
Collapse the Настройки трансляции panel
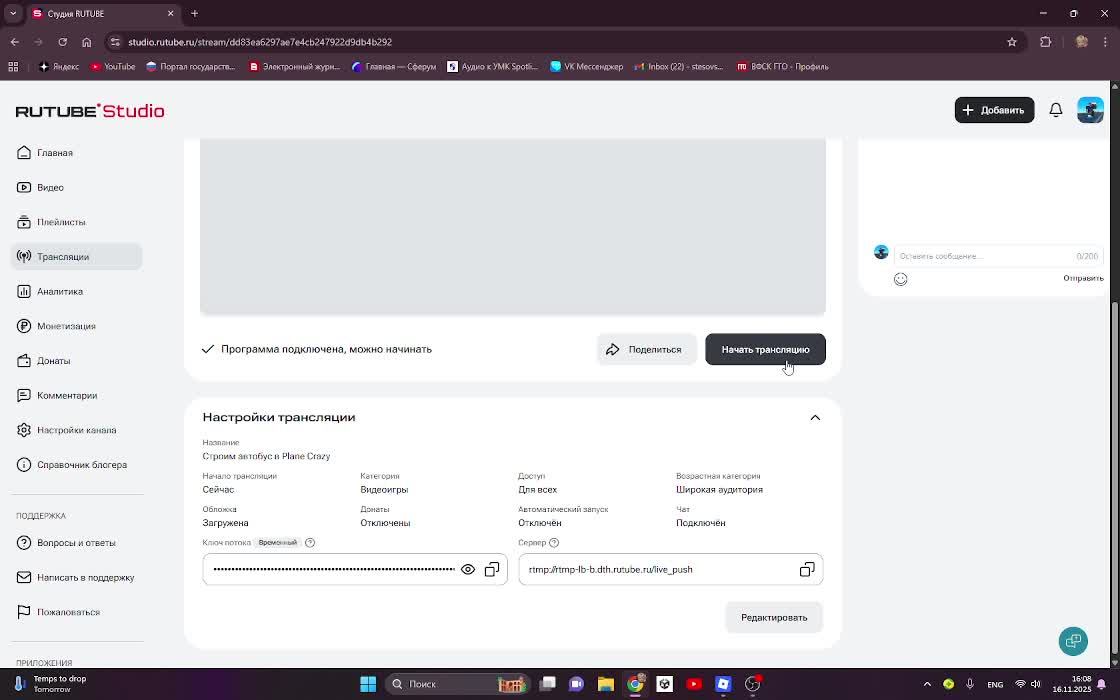(815, 417)
